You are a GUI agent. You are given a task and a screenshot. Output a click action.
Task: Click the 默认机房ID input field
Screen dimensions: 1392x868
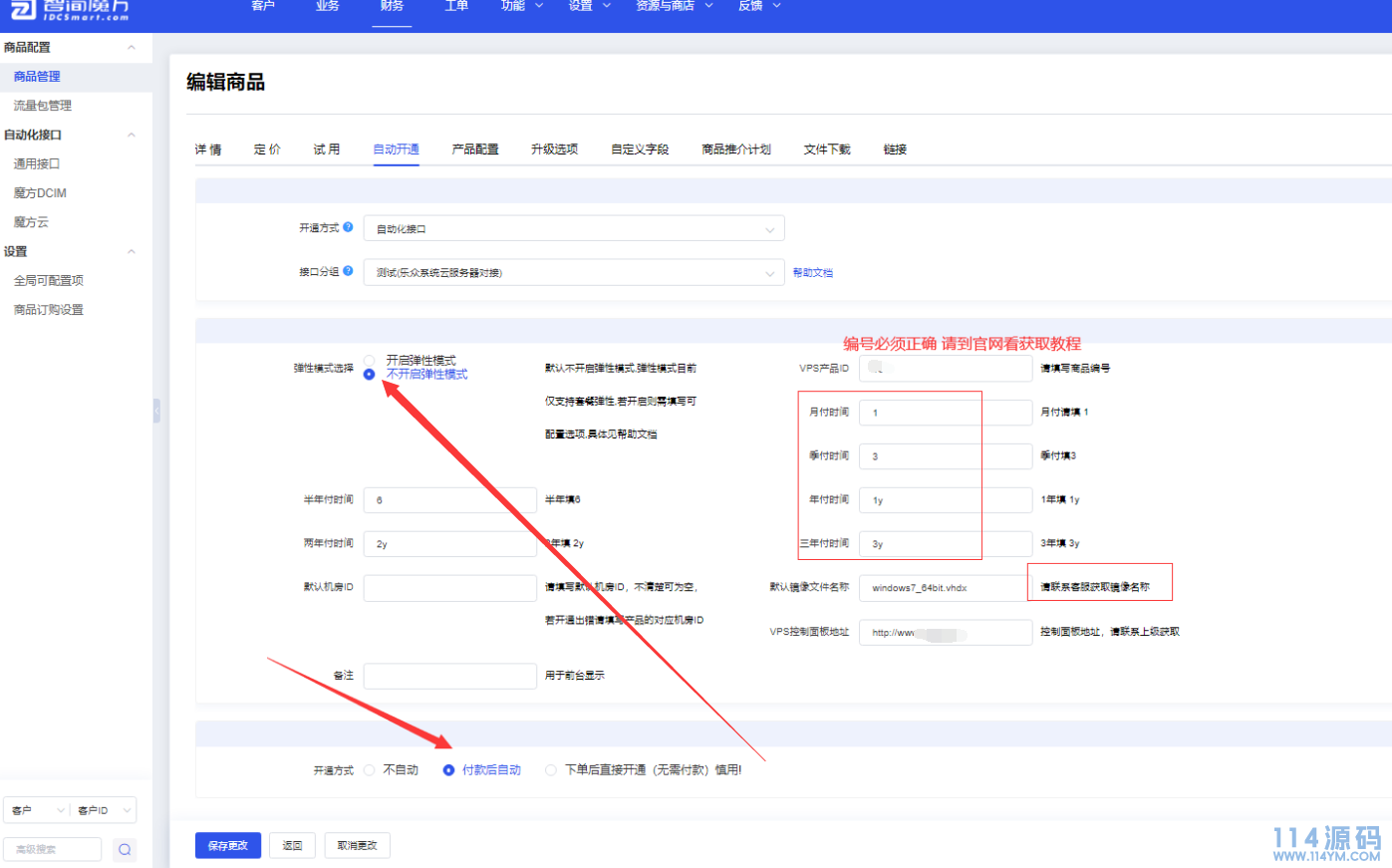pyautogui.click(x=450, y=588)
